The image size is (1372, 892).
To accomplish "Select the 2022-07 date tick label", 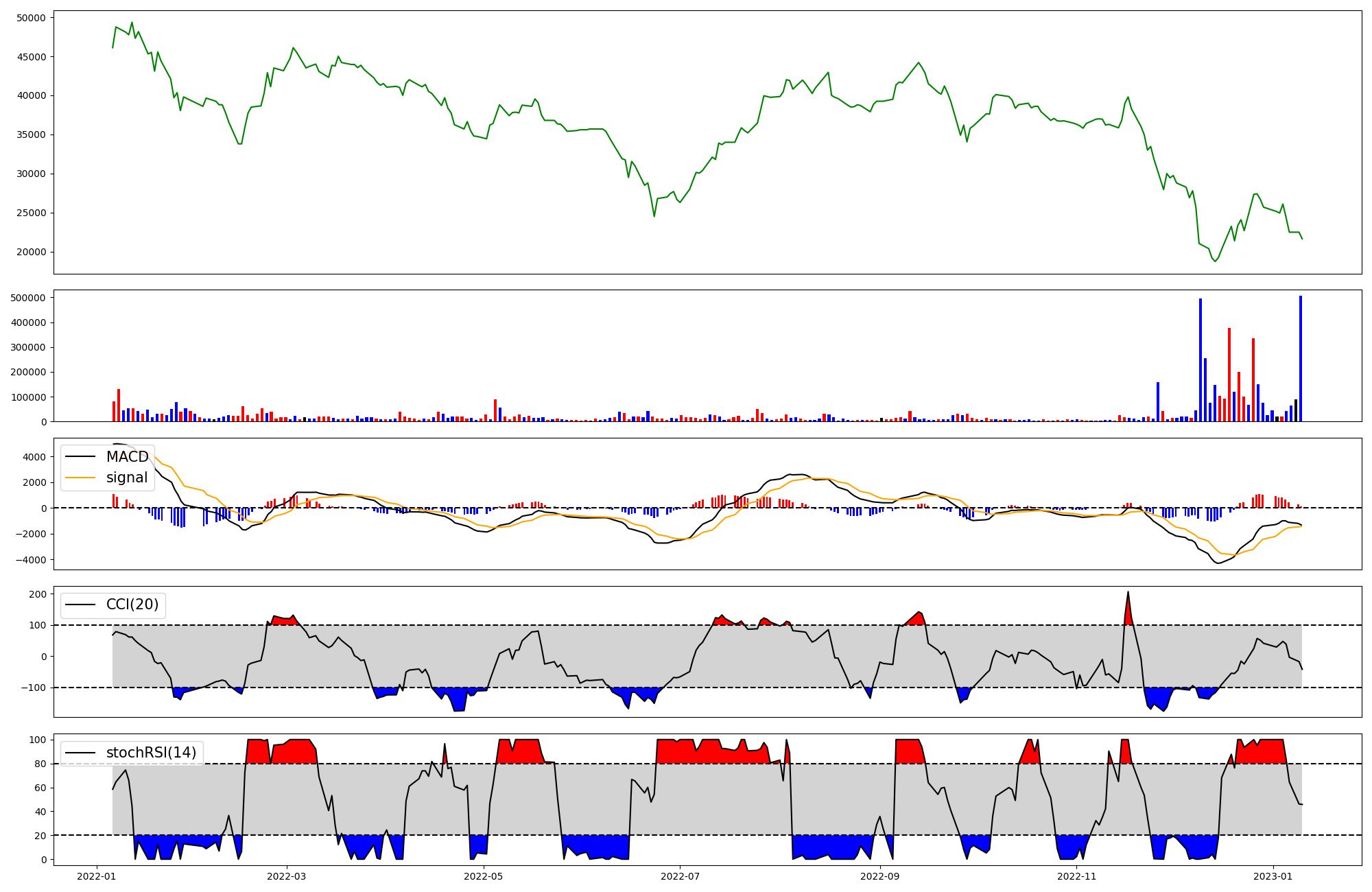I will pos(680,876).
